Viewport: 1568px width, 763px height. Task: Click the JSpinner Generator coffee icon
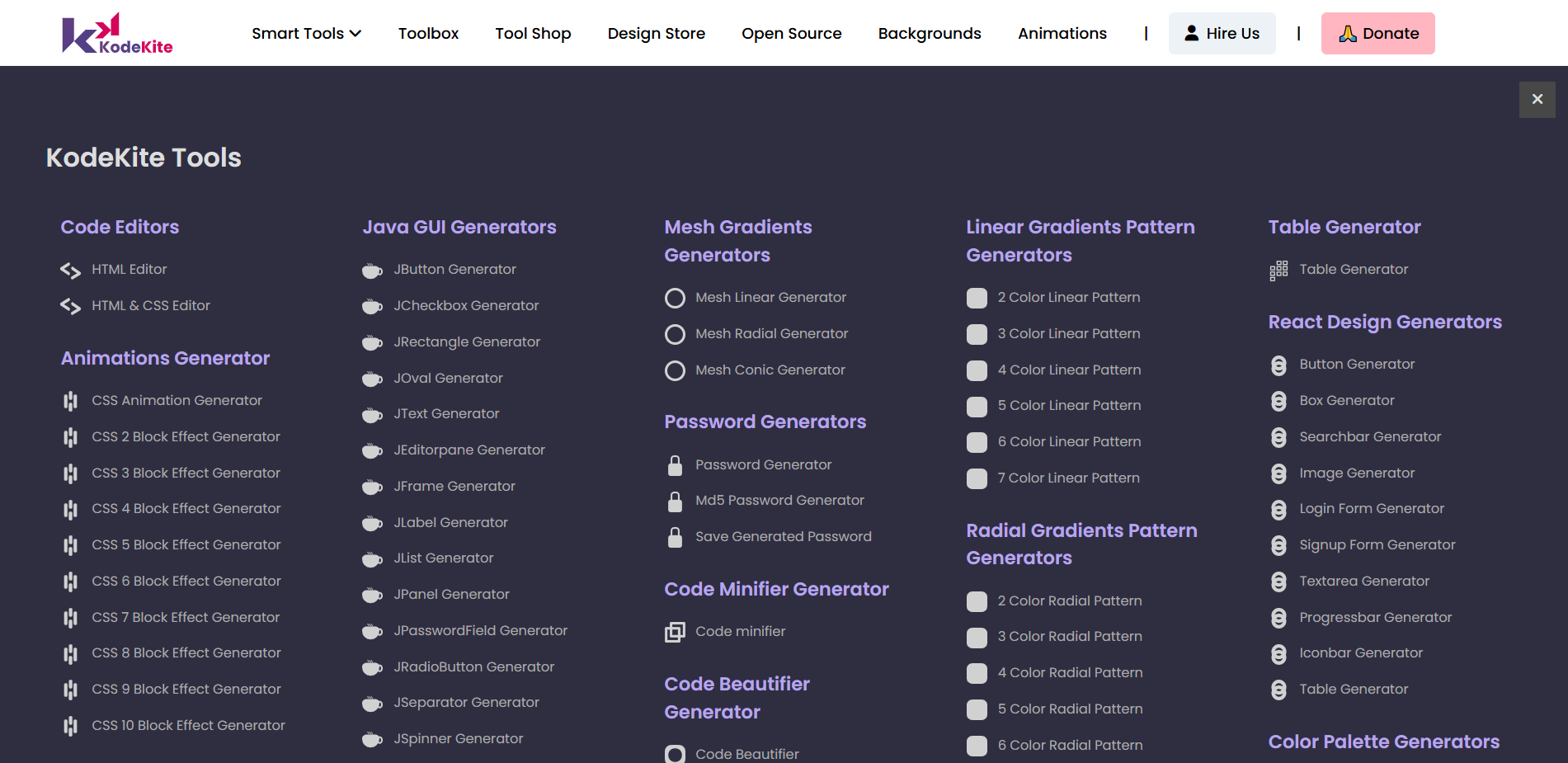tap(372, 740)
